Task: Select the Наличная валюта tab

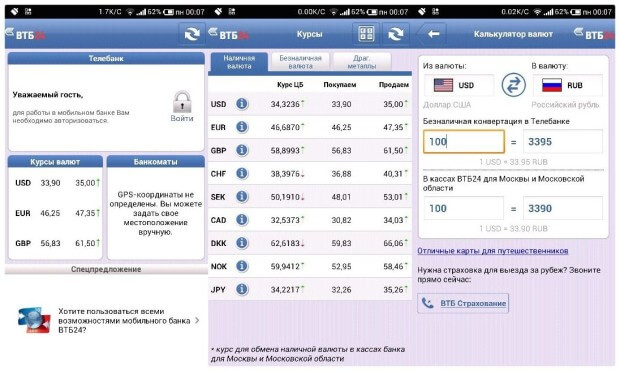Action: (239, 62)
